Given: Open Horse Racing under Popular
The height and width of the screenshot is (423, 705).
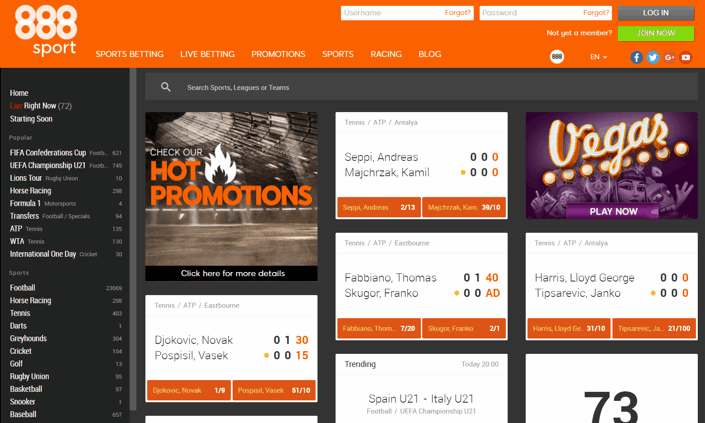Looking at the screenshot, I should [66, 191].
